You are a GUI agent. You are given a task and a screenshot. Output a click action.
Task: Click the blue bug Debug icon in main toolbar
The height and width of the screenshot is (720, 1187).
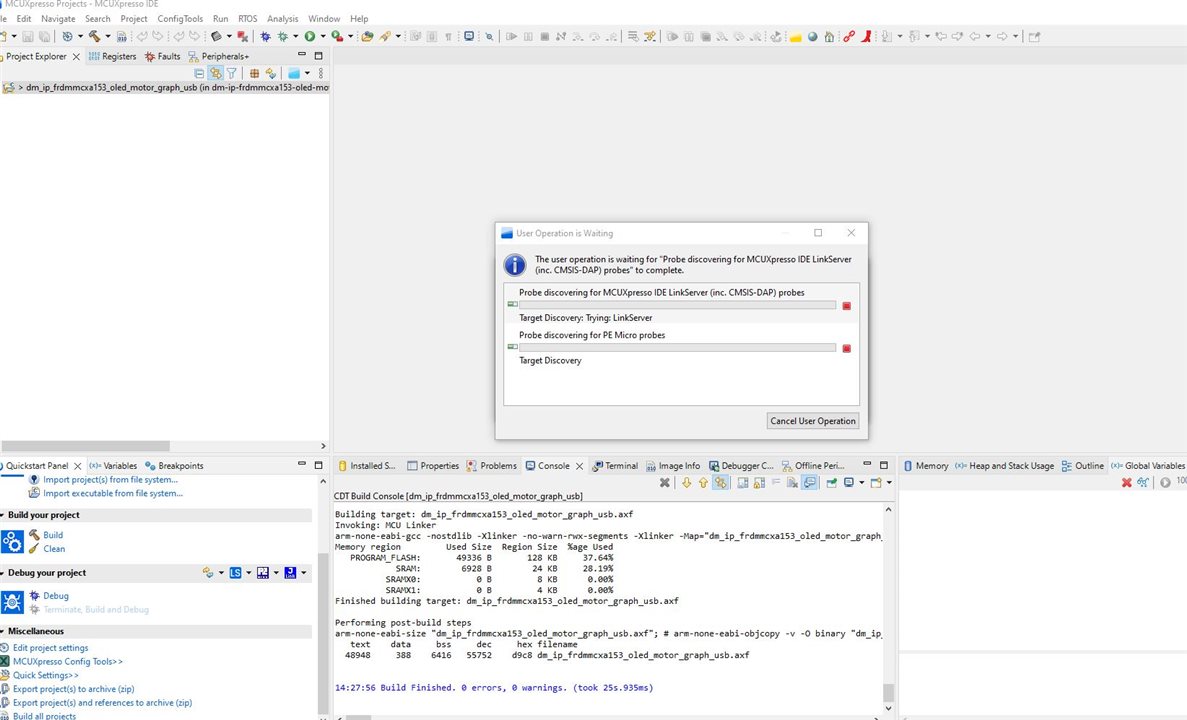pos(266,36)
